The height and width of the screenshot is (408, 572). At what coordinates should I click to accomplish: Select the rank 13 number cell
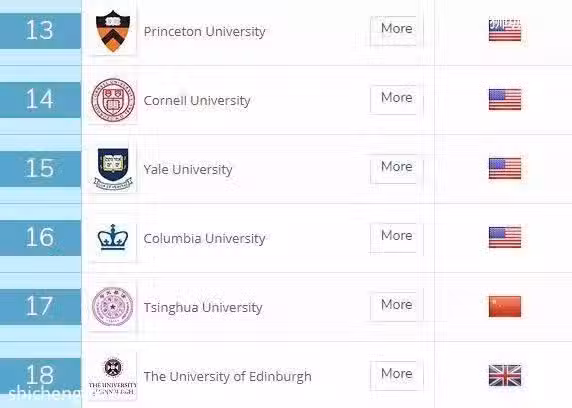click(x=40, y=31)
